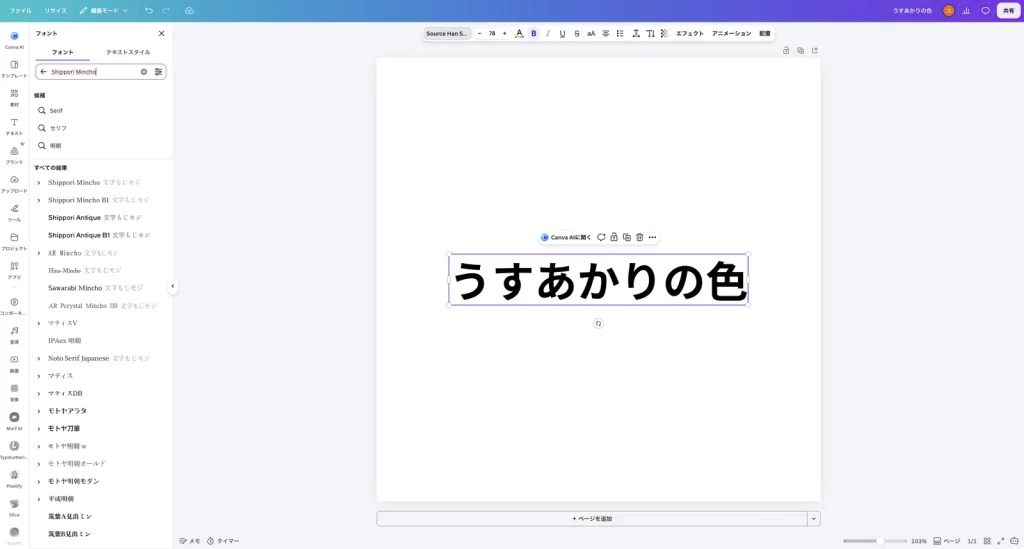
Task: Expand the Shippori Mincho font family
Action: tap(39, 183)
